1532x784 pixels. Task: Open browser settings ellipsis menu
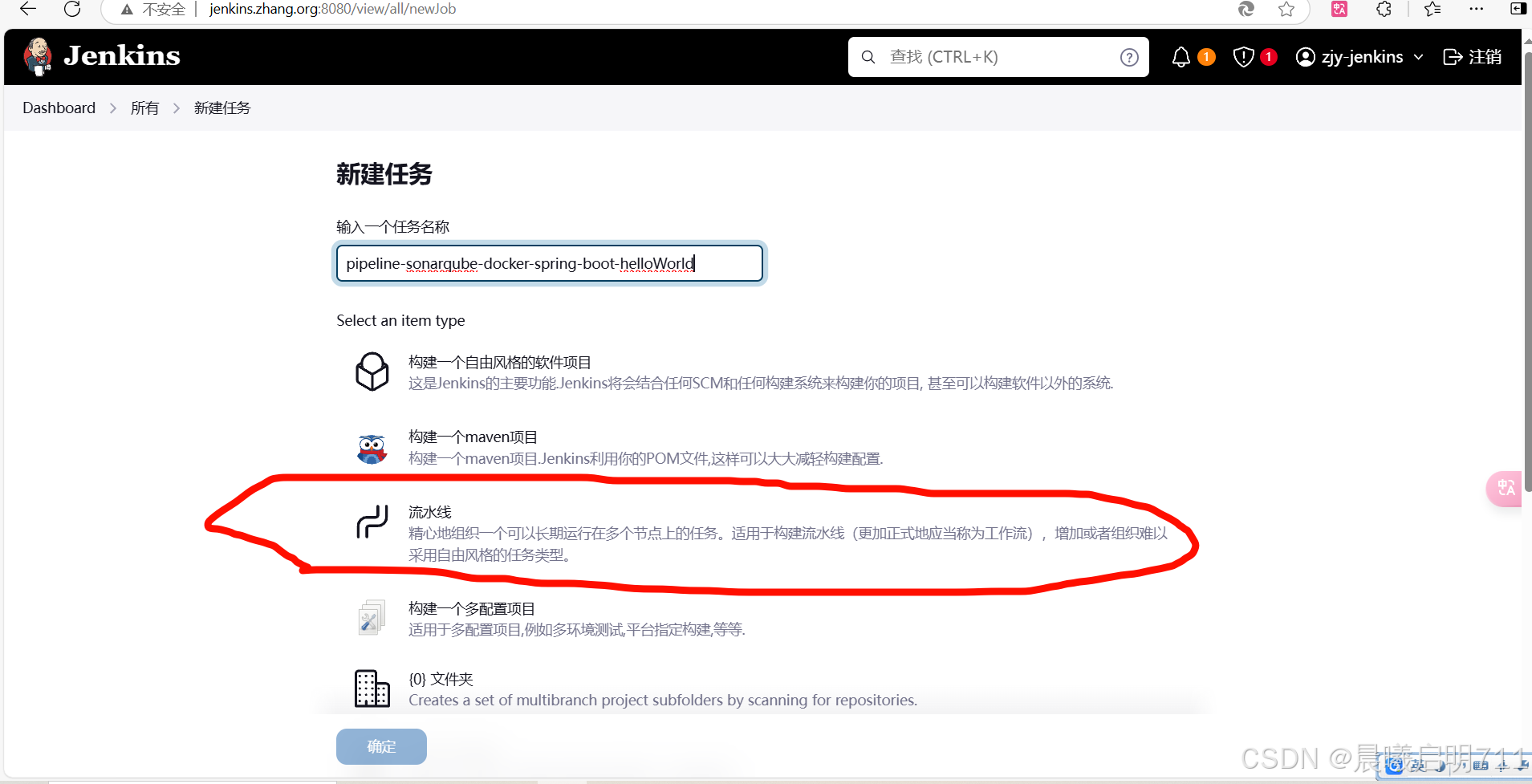click(1477, 9)
